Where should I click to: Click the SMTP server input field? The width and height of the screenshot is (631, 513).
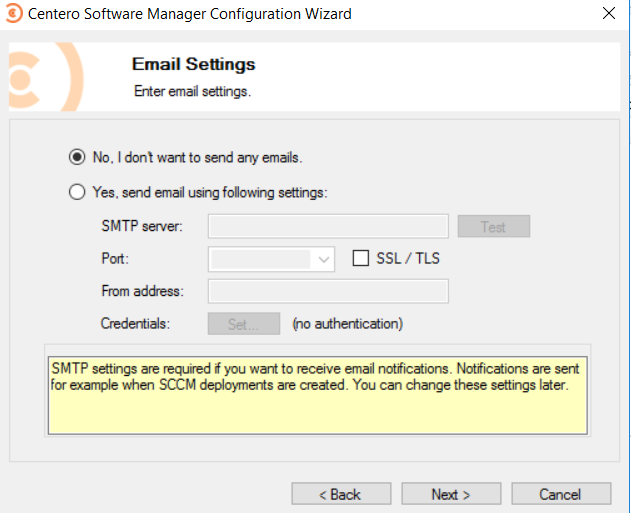click(328, 226)
